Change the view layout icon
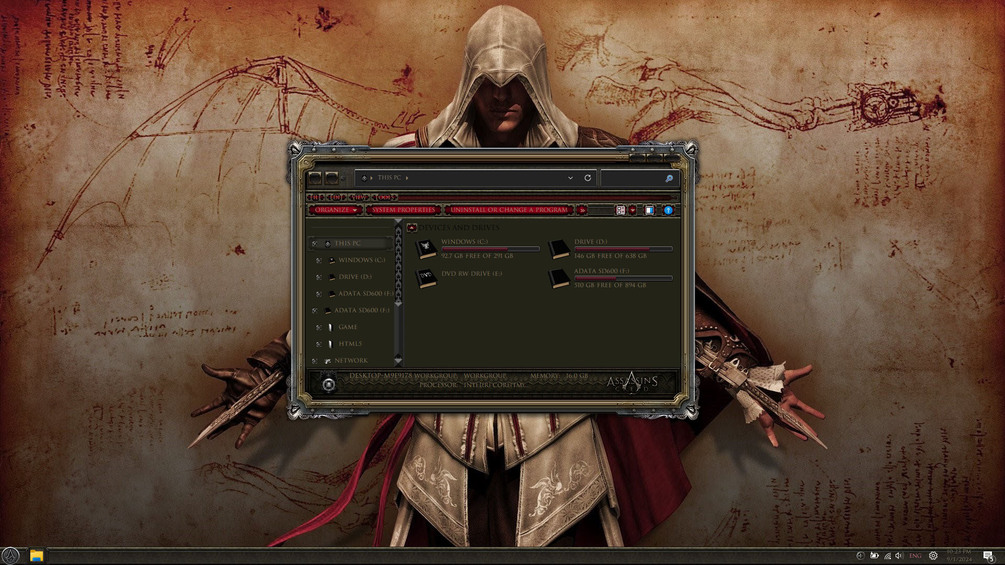Viewport: 1005px width, 565px height. [x=620, y=210]
